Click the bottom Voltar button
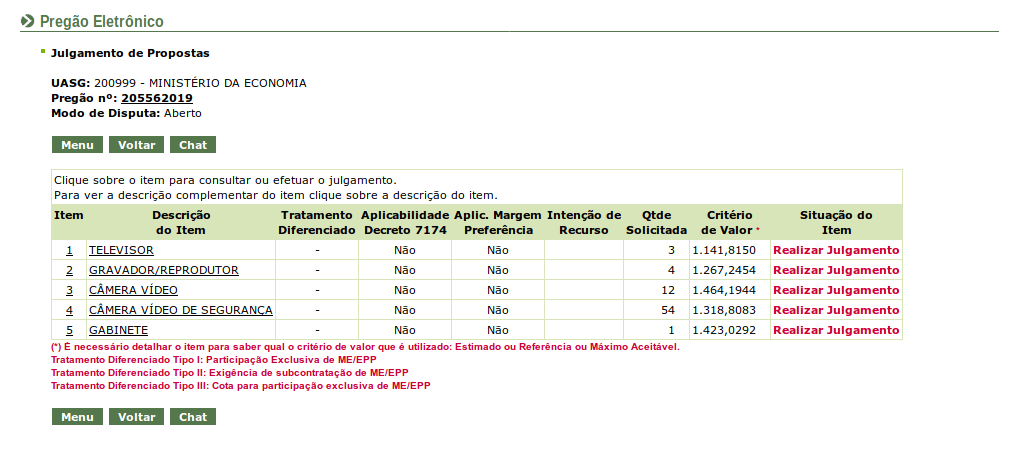1019x459 pixels. [136, 417]
